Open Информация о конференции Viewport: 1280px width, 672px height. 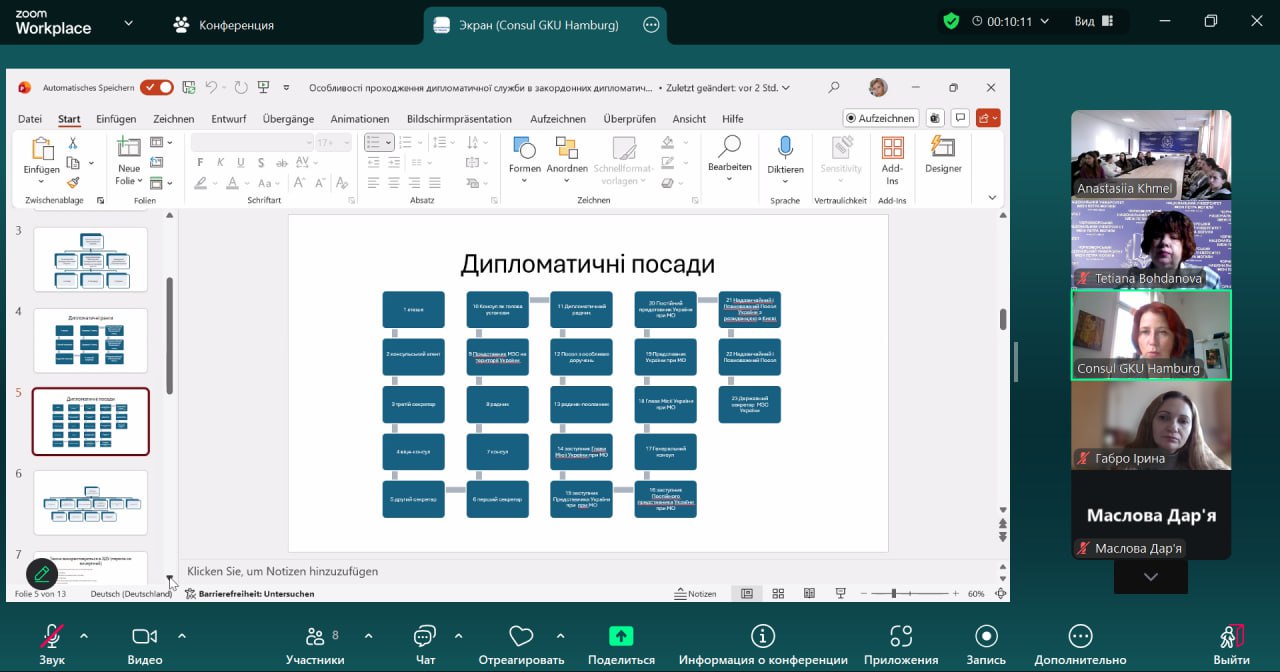pos(763,637)
